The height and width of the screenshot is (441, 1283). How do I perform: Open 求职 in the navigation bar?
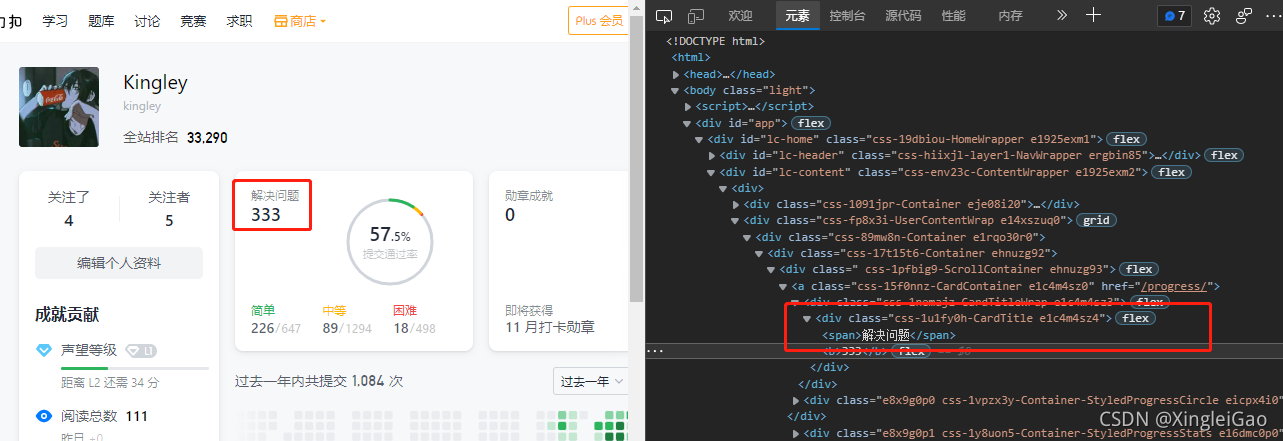click(x=239, y=21)
